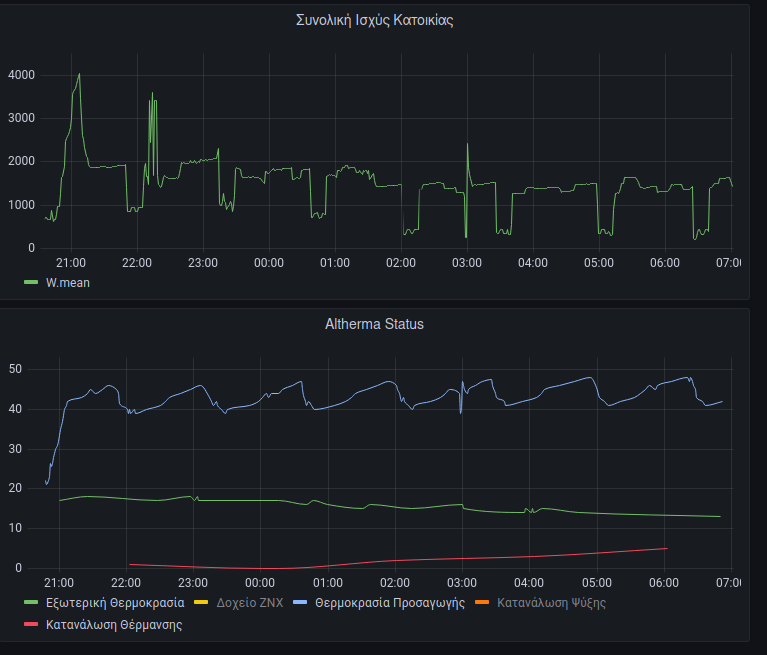The image size is (767, 655).
Task: Click the red Κατανάλωση Θέρμανσης color swatch
Action: (31, 625)
